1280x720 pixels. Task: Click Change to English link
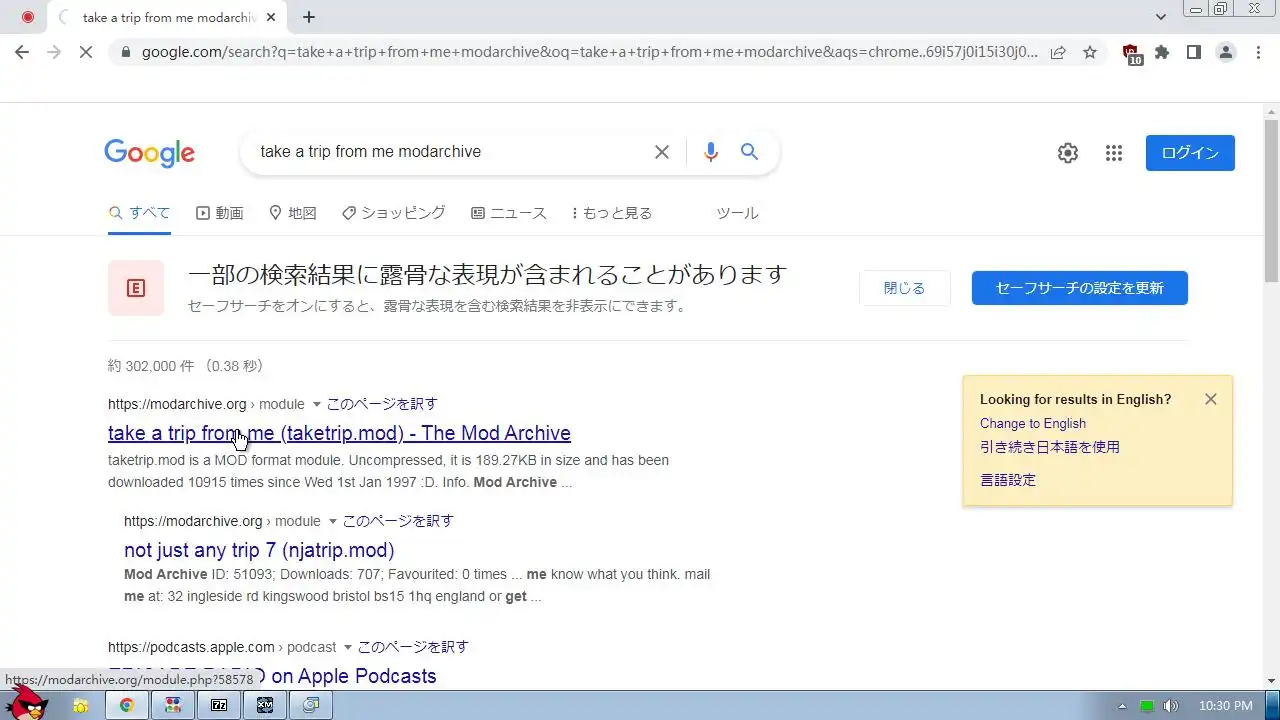1033,423
